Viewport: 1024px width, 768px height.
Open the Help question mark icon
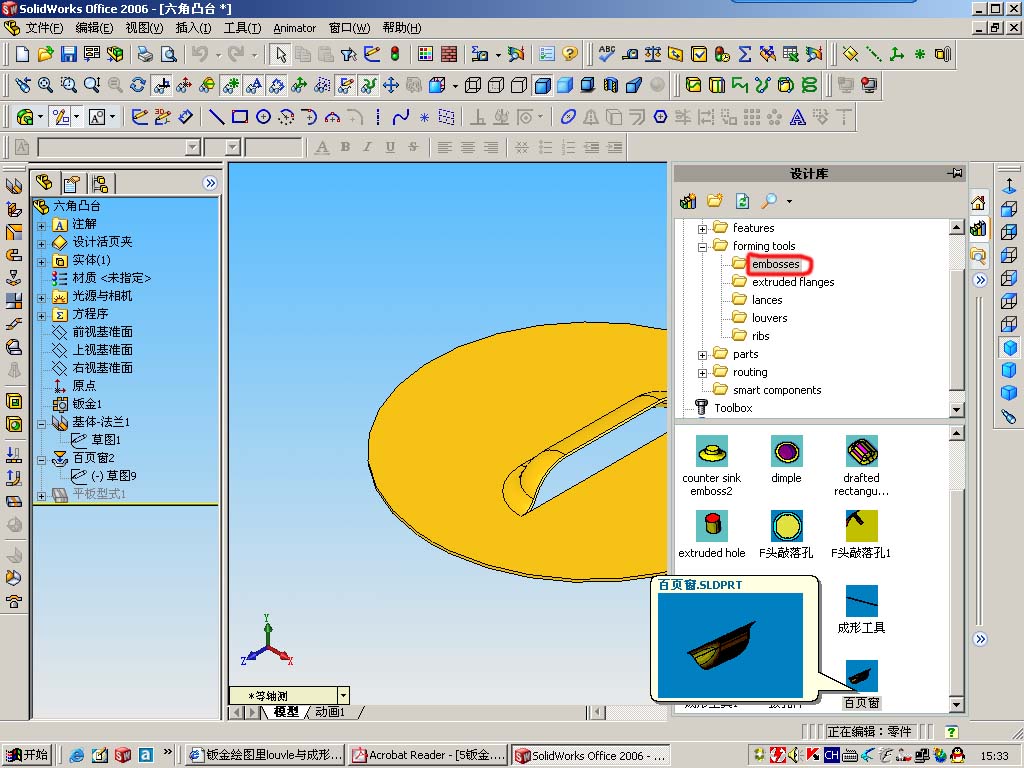(x=570, y=54)
